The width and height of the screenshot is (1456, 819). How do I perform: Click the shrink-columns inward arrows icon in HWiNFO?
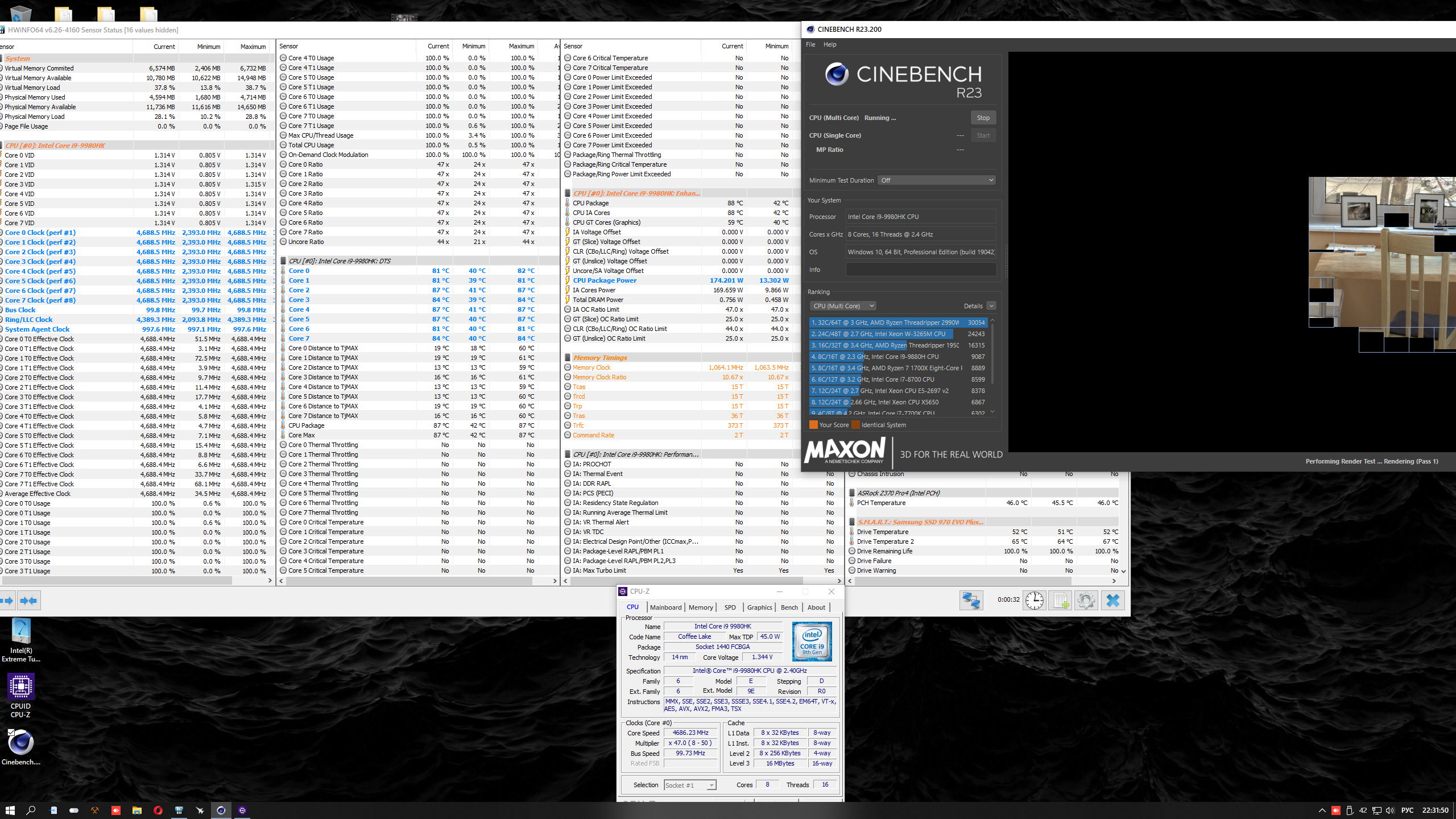[x=28, y=601]
